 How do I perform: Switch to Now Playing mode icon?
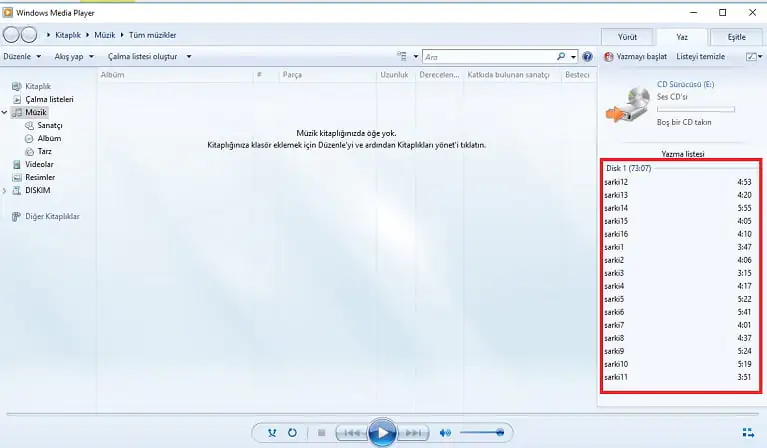[748, 432]
